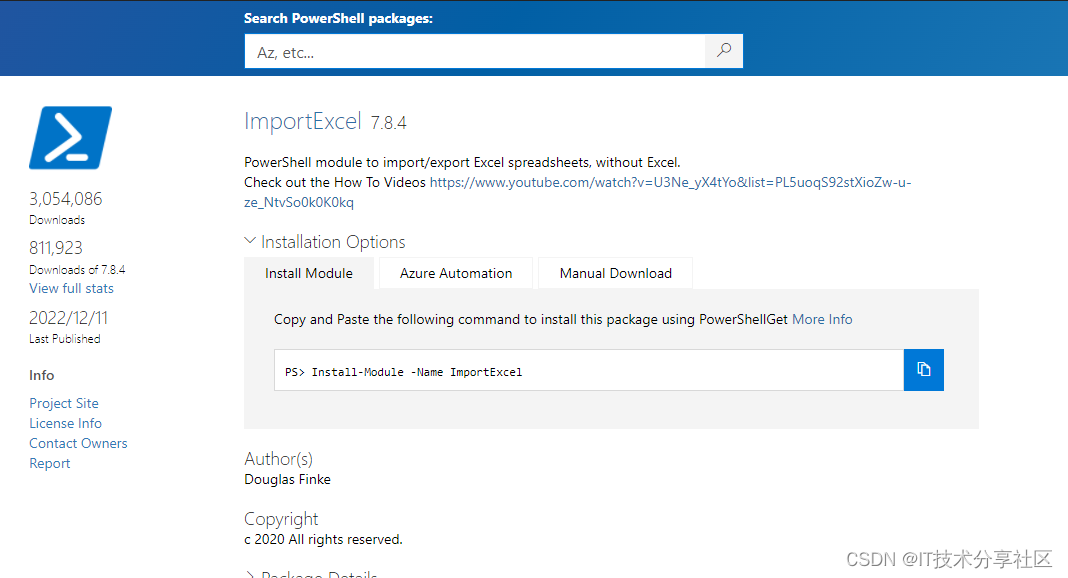
Task: Click the author name Douglas Finke
Action: tap(287, 479)
